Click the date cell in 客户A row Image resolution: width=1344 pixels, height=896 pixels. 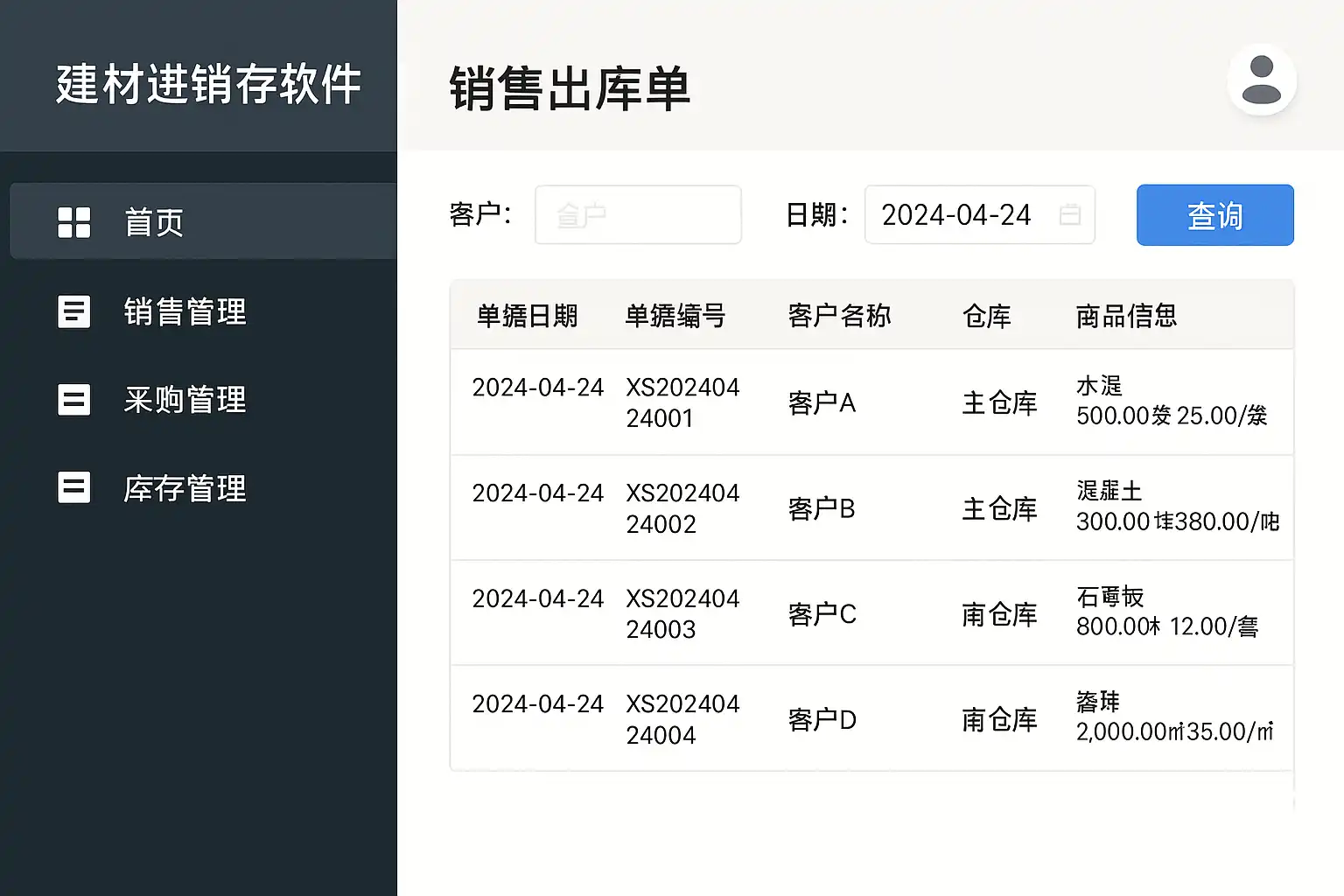(x=538, y=387)
